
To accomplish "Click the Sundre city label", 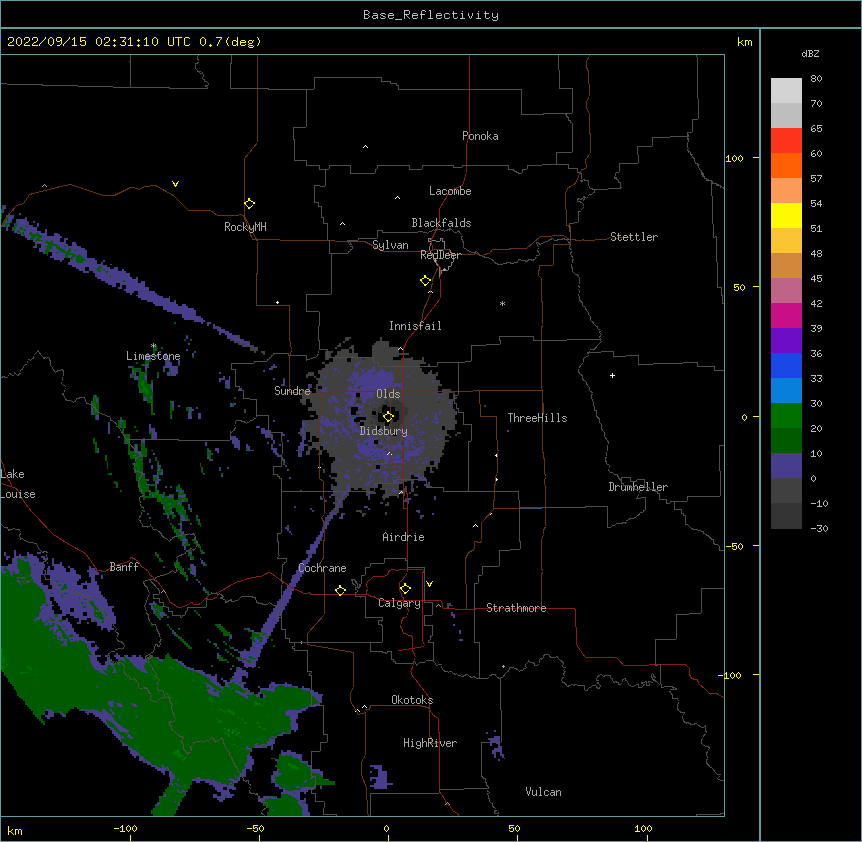I will coord(292,391).
